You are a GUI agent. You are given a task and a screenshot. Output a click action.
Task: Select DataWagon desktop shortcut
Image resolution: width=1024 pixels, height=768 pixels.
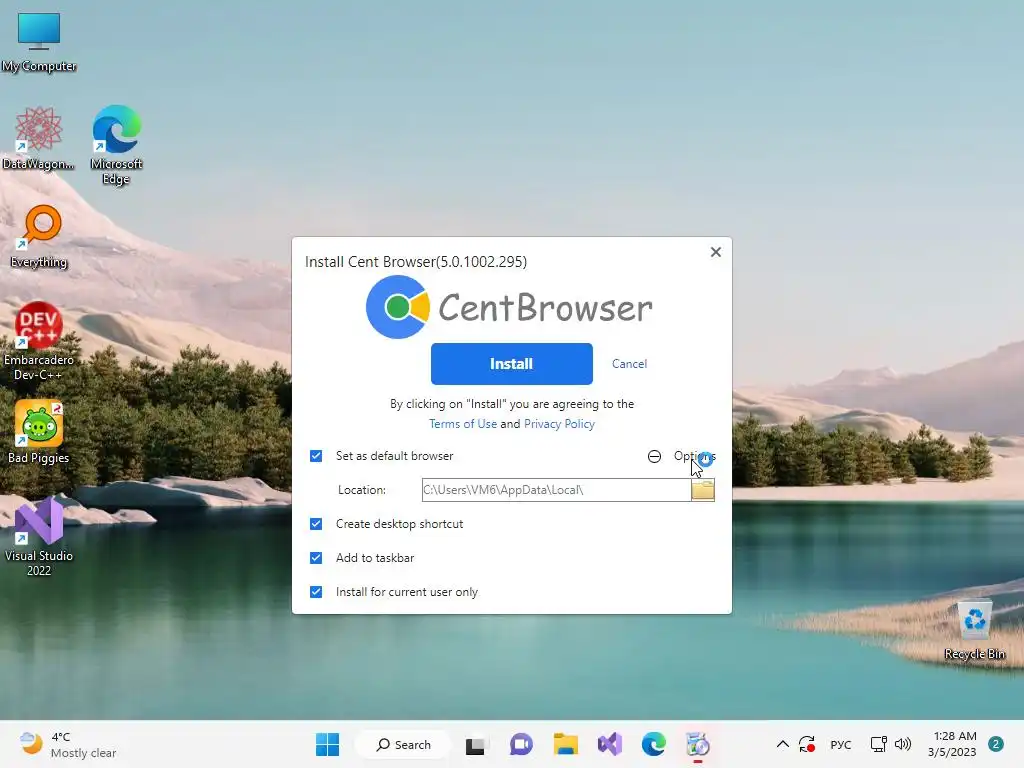coord(39,138)
